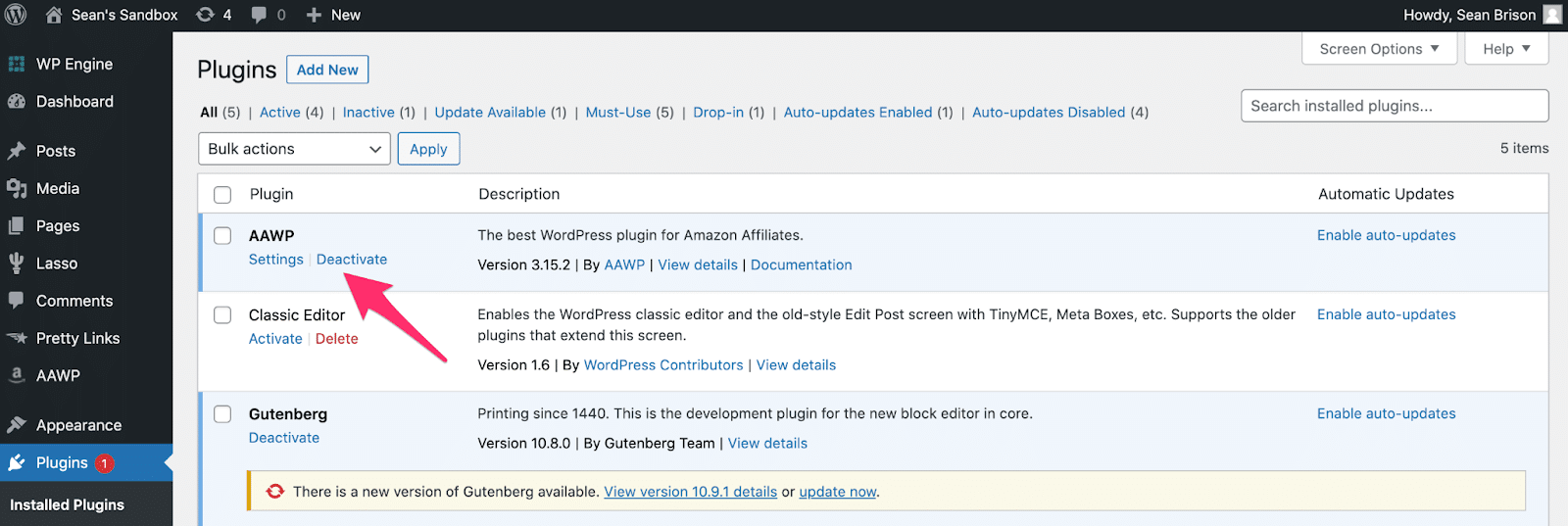Click the Dashboard gauge icon
The height and width of the screenshot is (526, 1568).
pyautogui.click(x=17, y=101)
